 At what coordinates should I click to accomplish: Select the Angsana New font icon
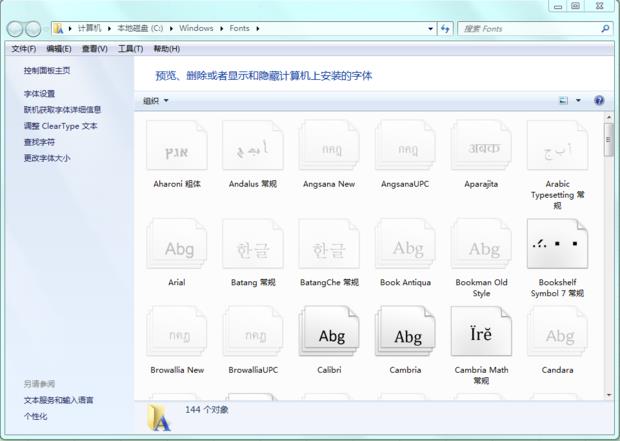(329, 145)
